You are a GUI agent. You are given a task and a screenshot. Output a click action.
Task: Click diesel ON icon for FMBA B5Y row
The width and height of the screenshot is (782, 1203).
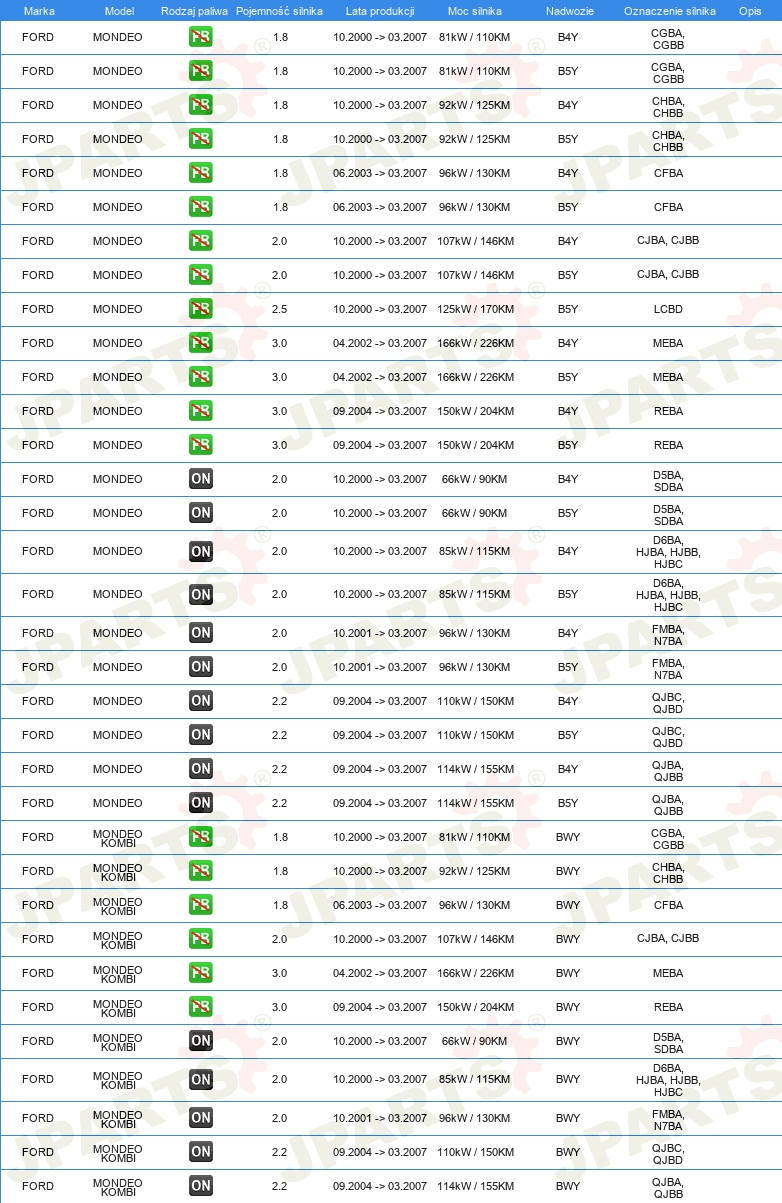pyautogui.click(x=201, y=667)
